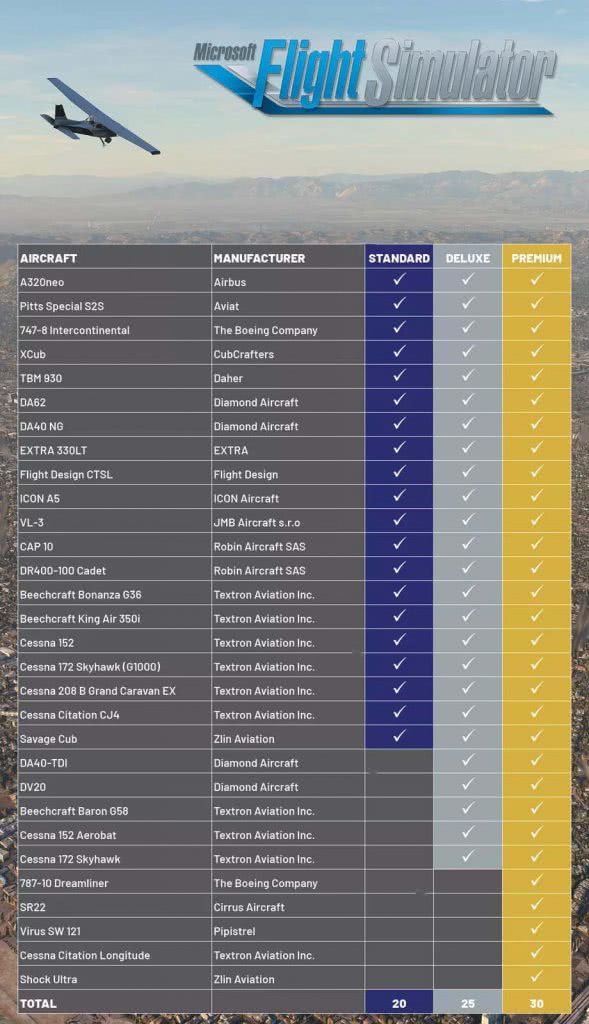This screenshot has width=589, height=1024.
Task: Click the Premium checkmark for SR22
Action: click(536, 905)
